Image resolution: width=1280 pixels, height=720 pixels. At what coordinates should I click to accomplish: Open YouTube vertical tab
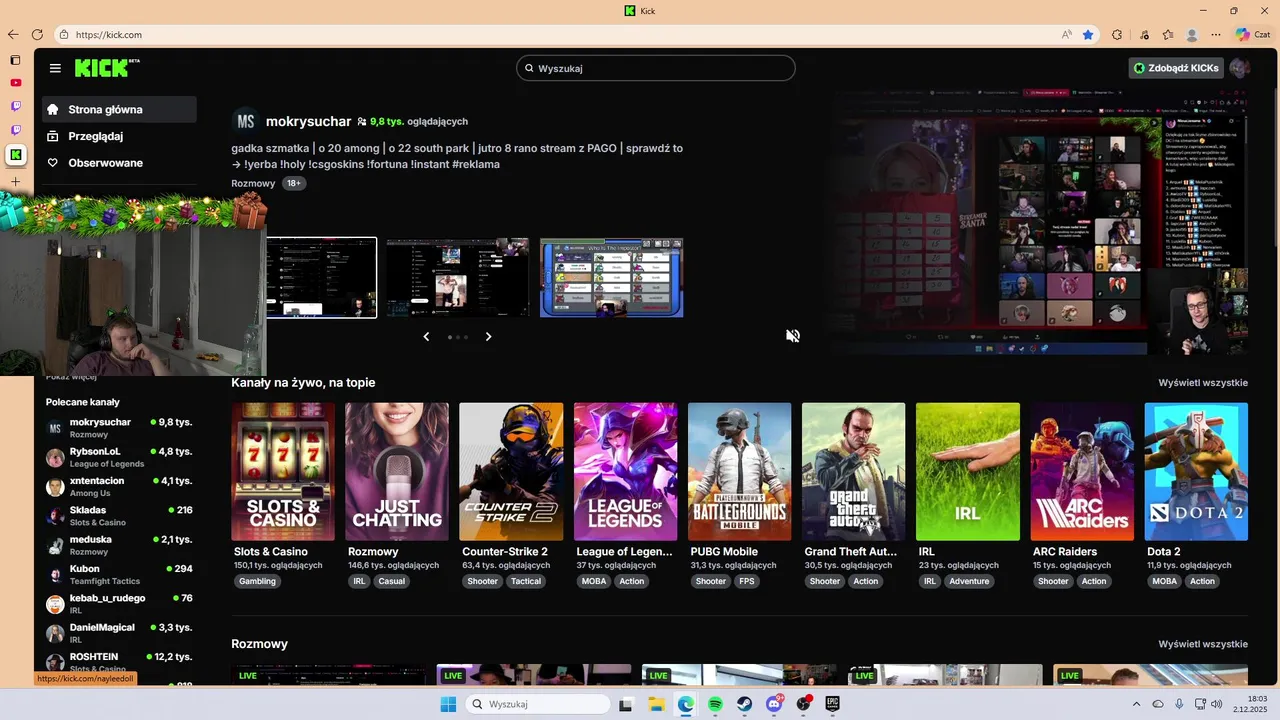[x=15, y=83]
